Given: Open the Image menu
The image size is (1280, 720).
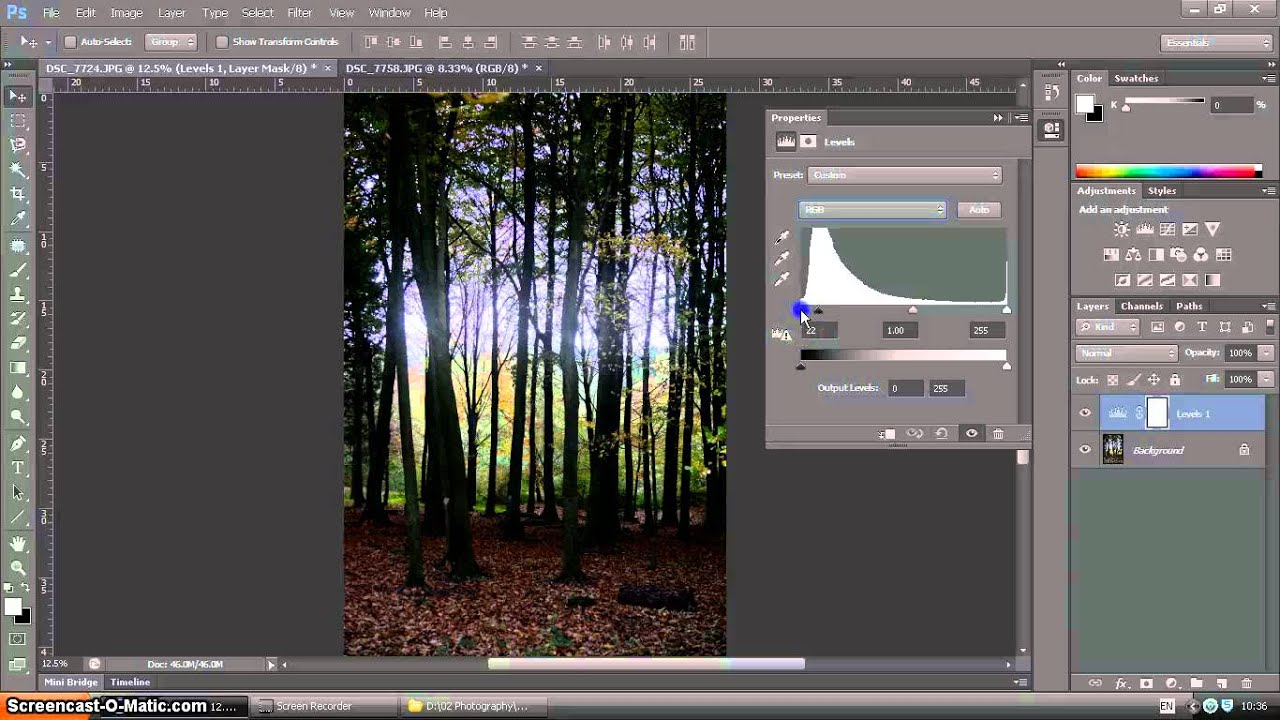Looking at the screenshot, I should 126,13.
